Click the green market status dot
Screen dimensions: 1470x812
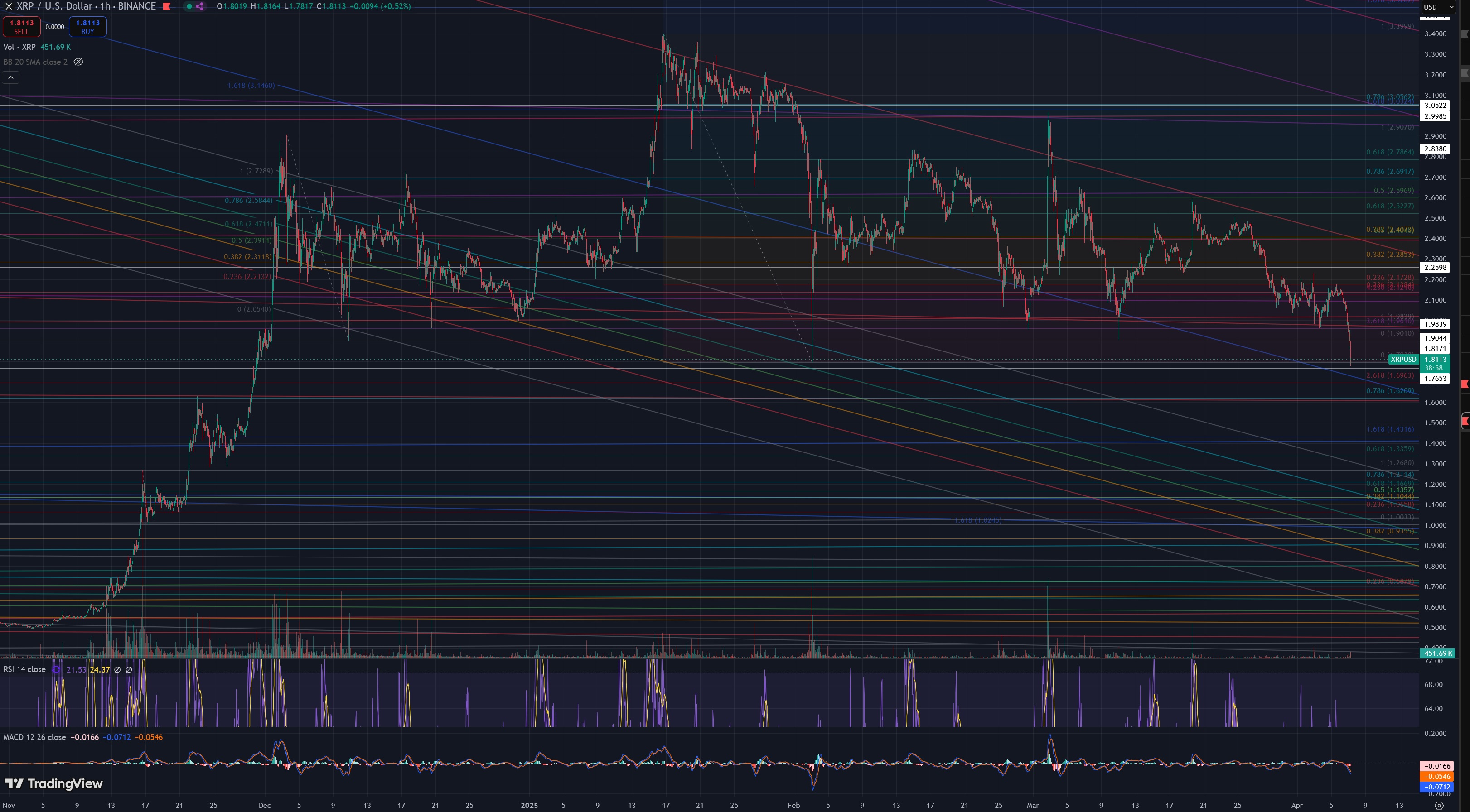[189, 6]
